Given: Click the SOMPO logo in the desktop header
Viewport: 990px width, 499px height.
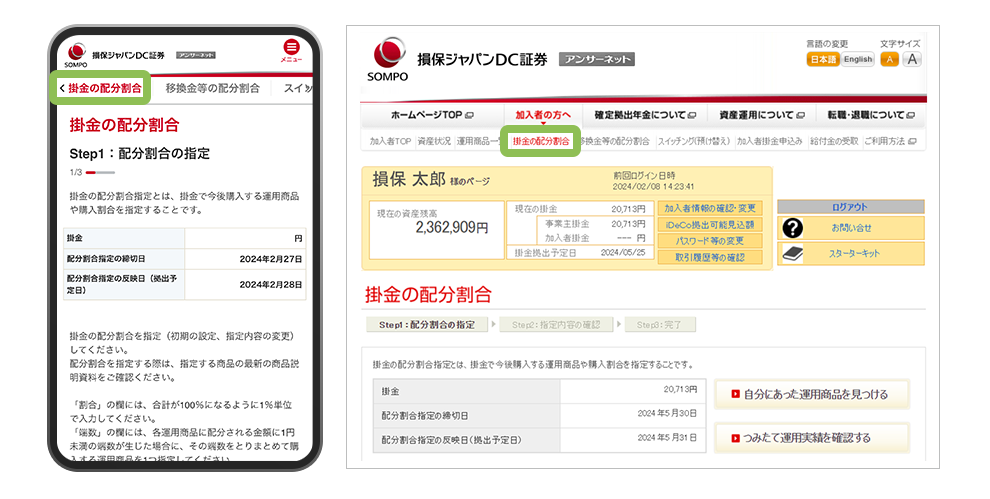Looking at the screenshot, I should click(388, 59).
